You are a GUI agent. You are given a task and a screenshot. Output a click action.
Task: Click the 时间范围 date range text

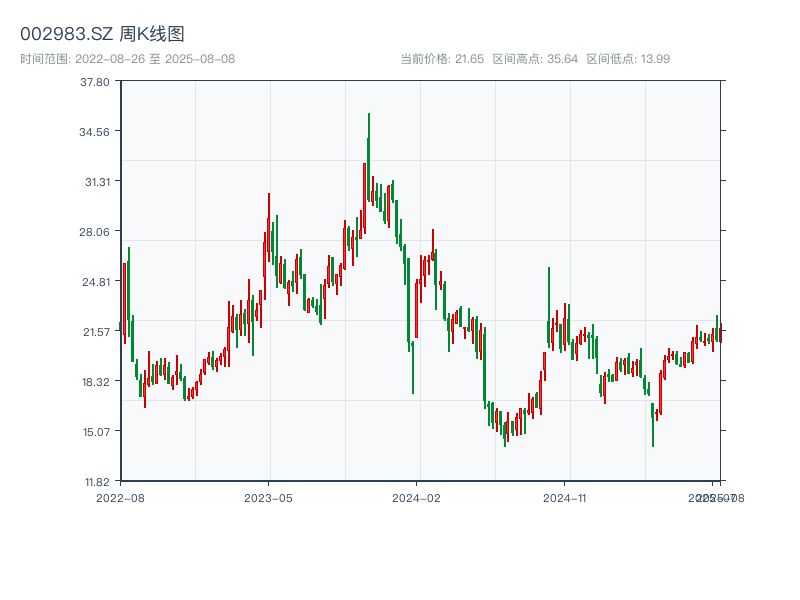[128, 59]
